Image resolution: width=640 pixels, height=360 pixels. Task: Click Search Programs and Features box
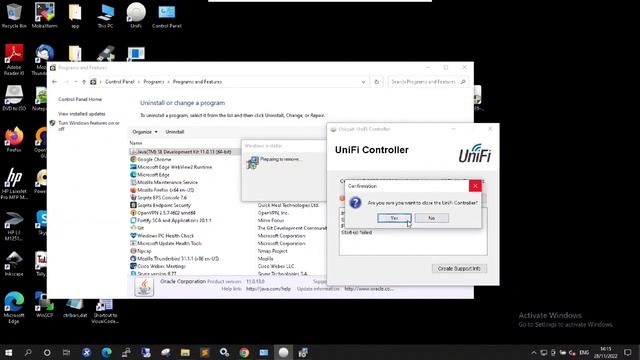(427, 82)
